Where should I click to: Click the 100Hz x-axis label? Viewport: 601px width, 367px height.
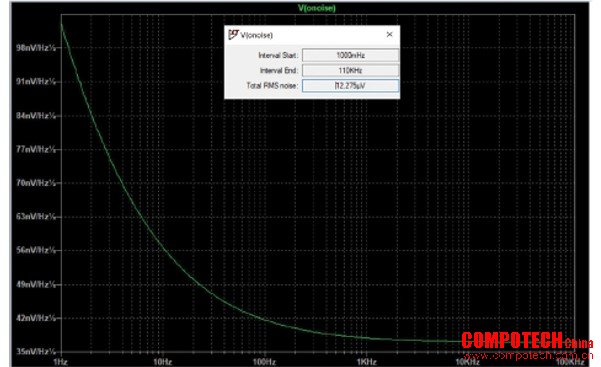click(264, 362)
